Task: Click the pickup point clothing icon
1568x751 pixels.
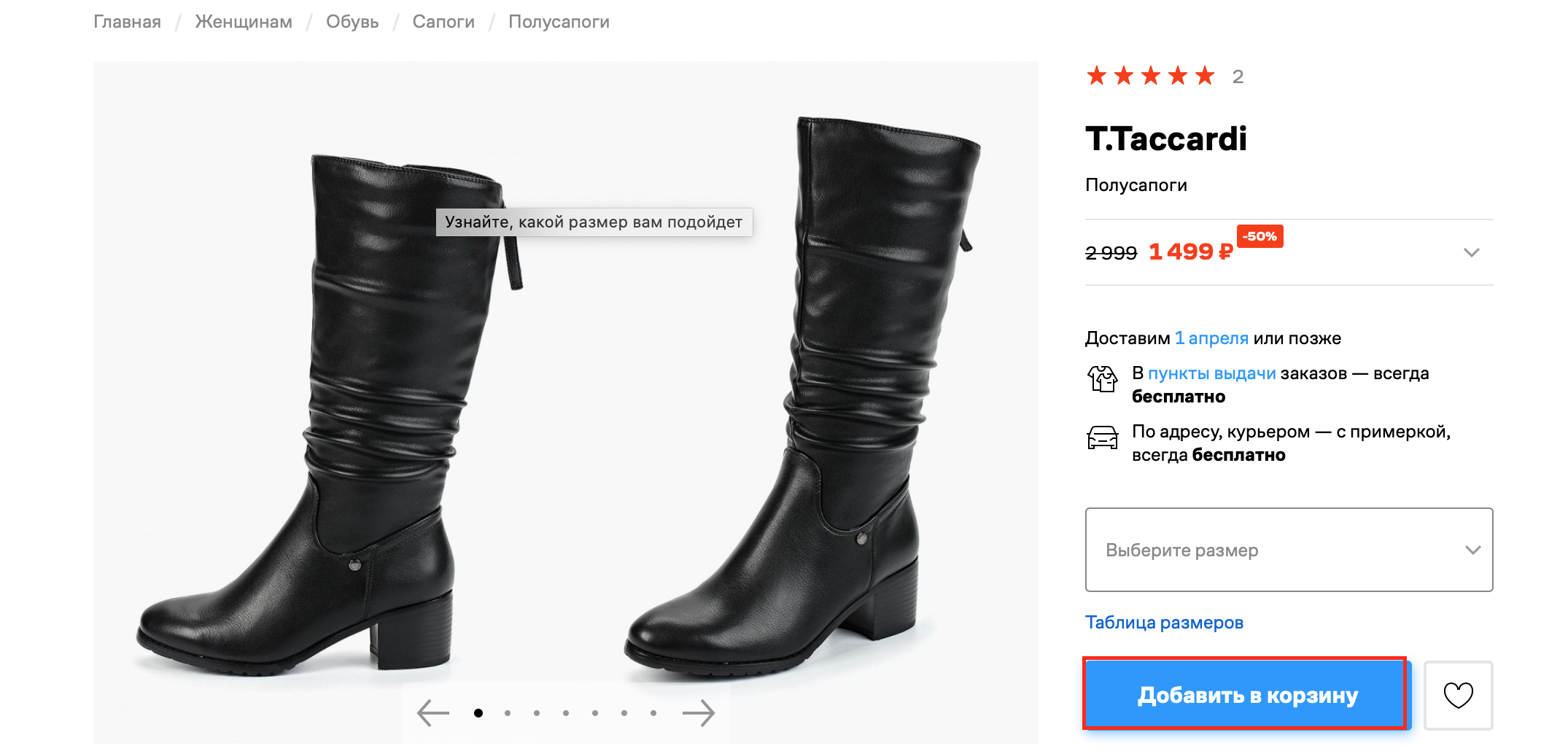Action: (x=1102, y=379)
